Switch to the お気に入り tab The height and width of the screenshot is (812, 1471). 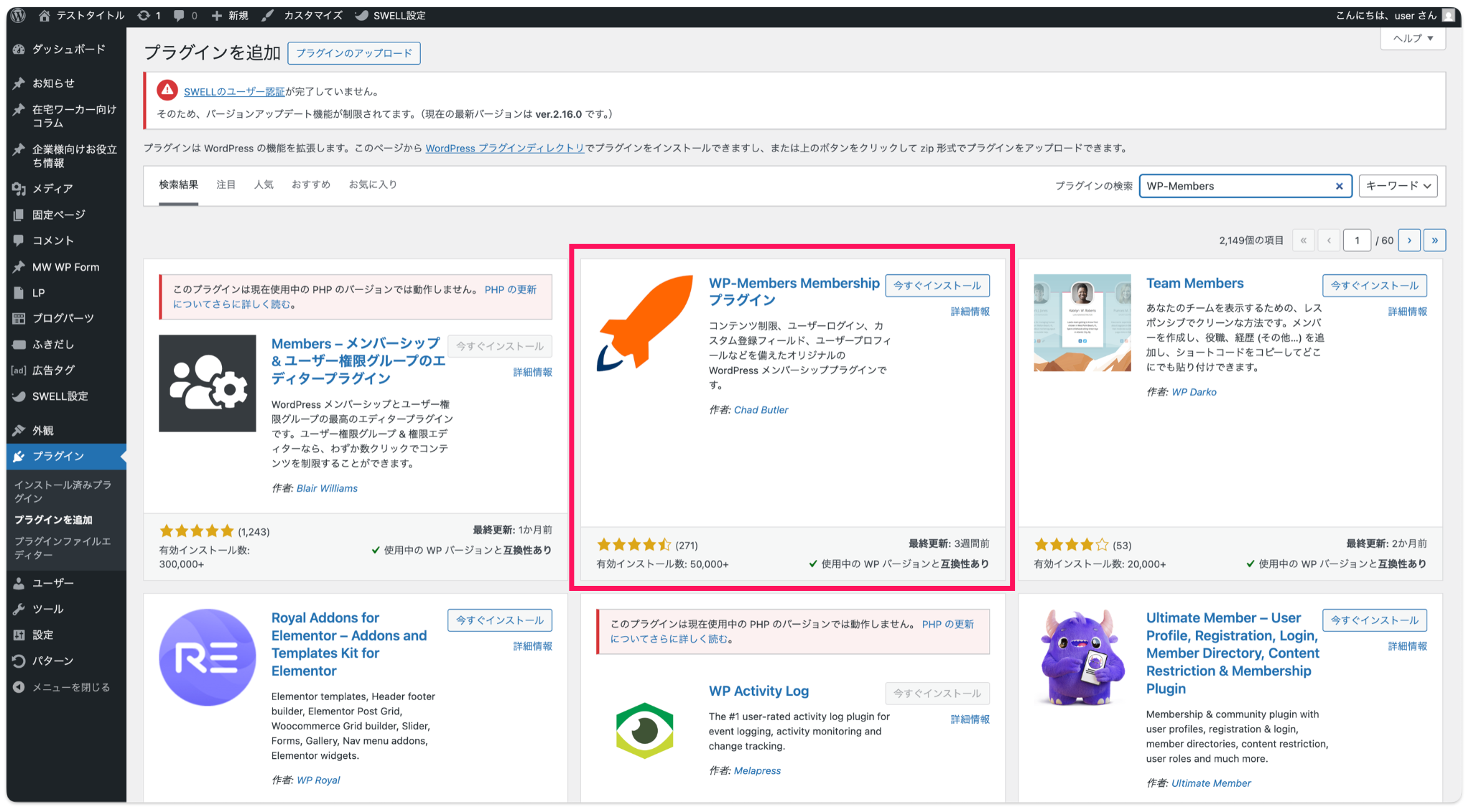(x=373, y=185)
